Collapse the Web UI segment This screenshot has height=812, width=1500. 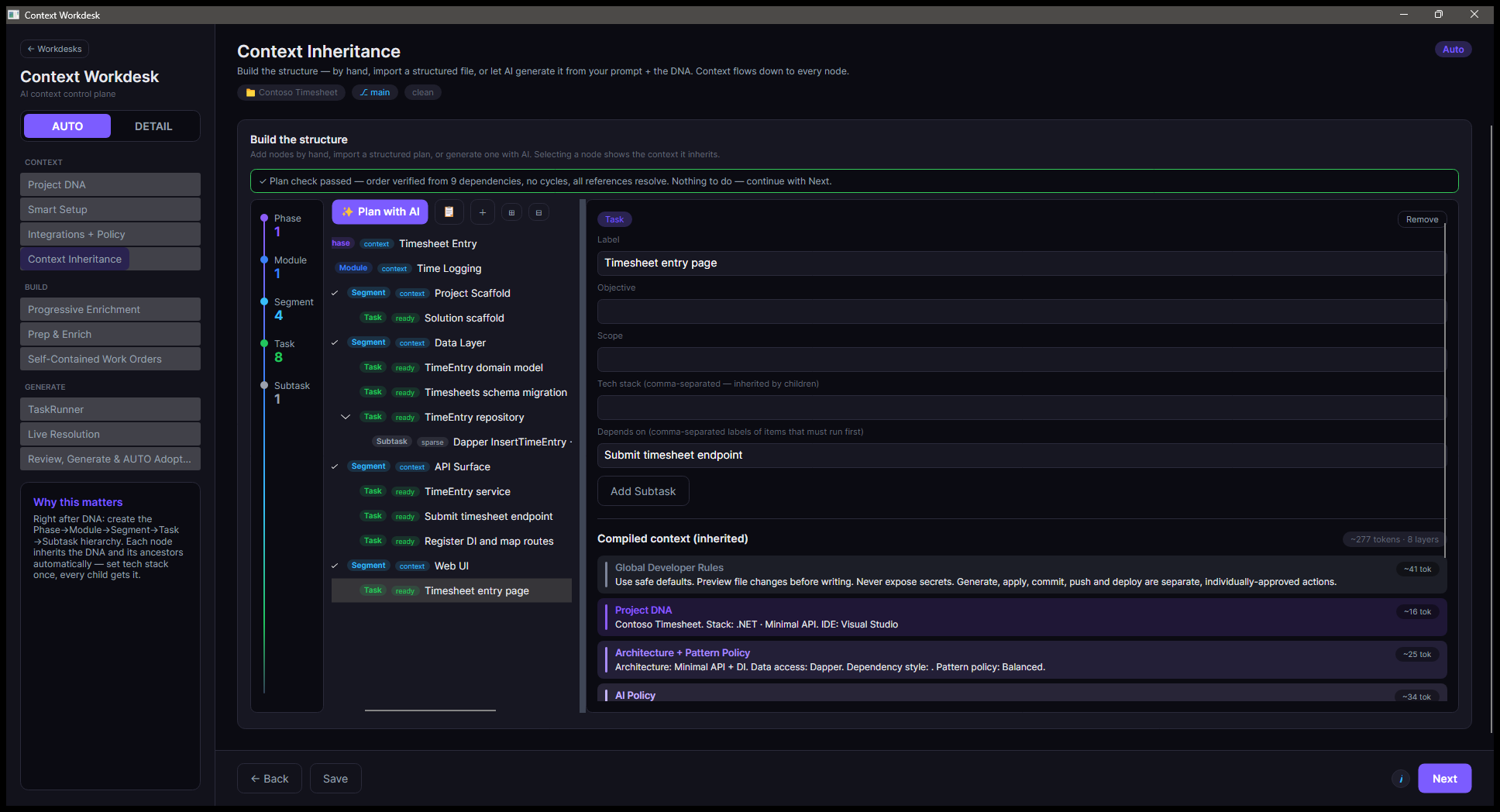(335, 566)
